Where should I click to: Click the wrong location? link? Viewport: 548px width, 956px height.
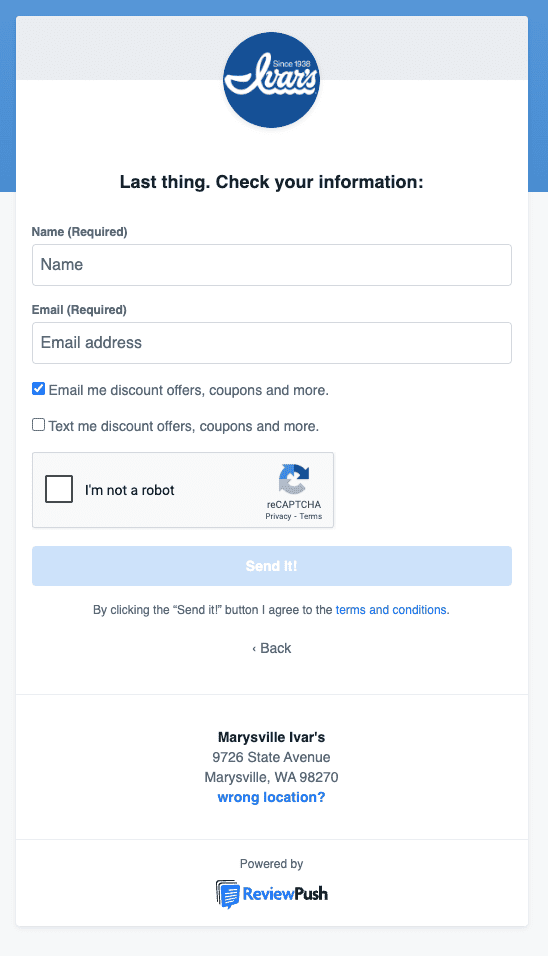pyautogui.click(x=271, y=797)
